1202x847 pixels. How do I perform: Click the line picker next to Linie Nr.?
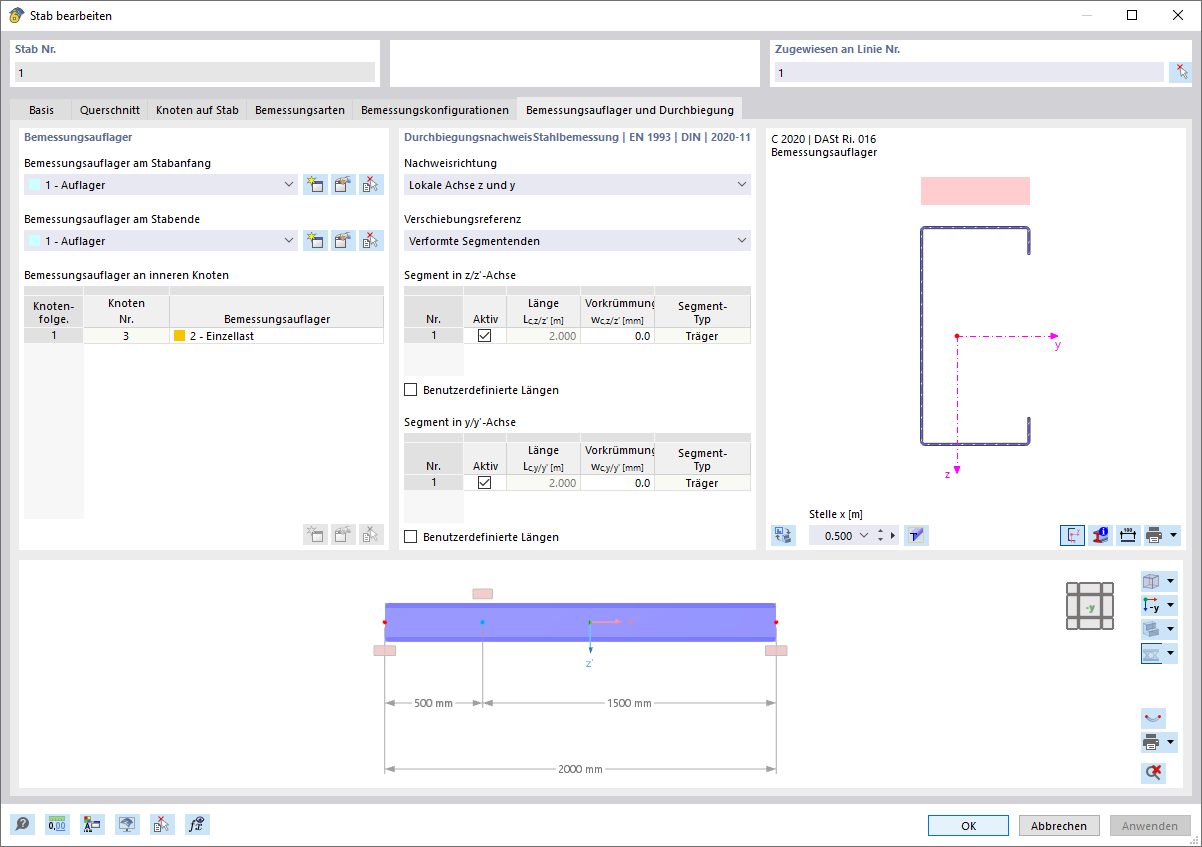point(1181,72)
